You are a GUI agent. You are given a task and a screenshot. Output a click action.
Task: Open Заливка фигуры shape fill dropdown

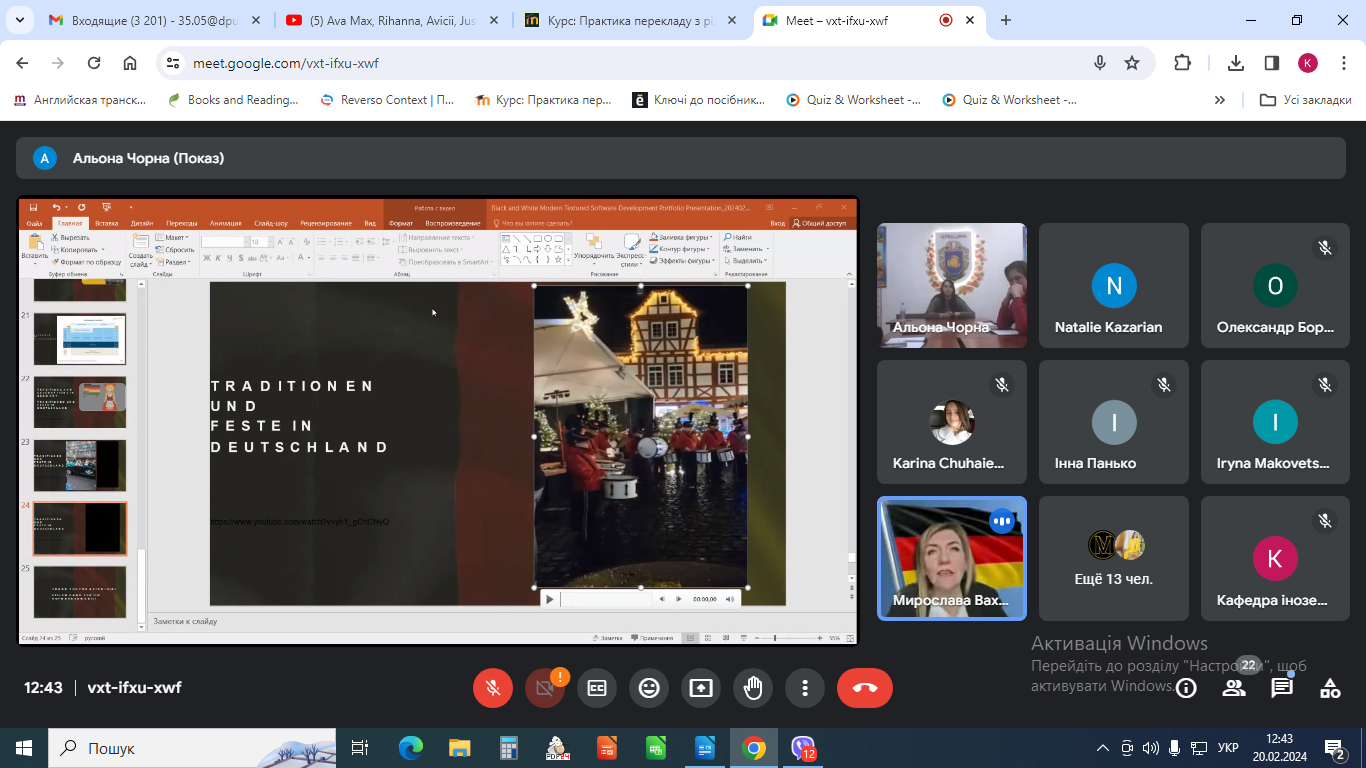pyautogui.click(x=681, y=237)
